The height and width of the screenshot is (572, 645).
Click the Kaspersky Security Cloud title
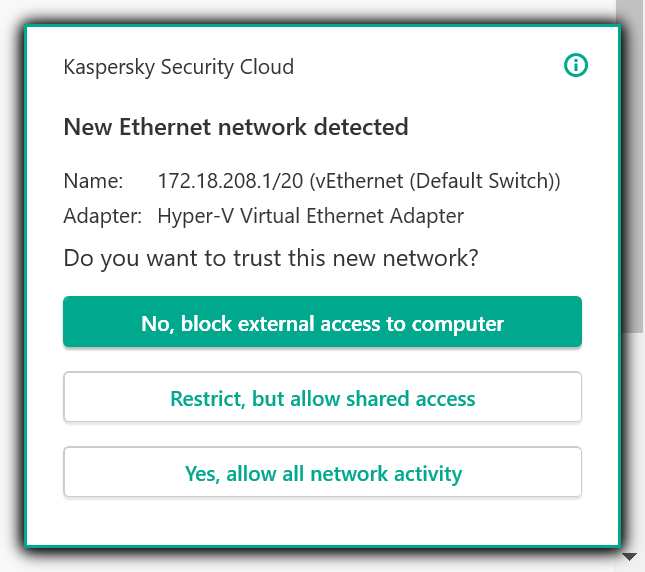point(178,68)
